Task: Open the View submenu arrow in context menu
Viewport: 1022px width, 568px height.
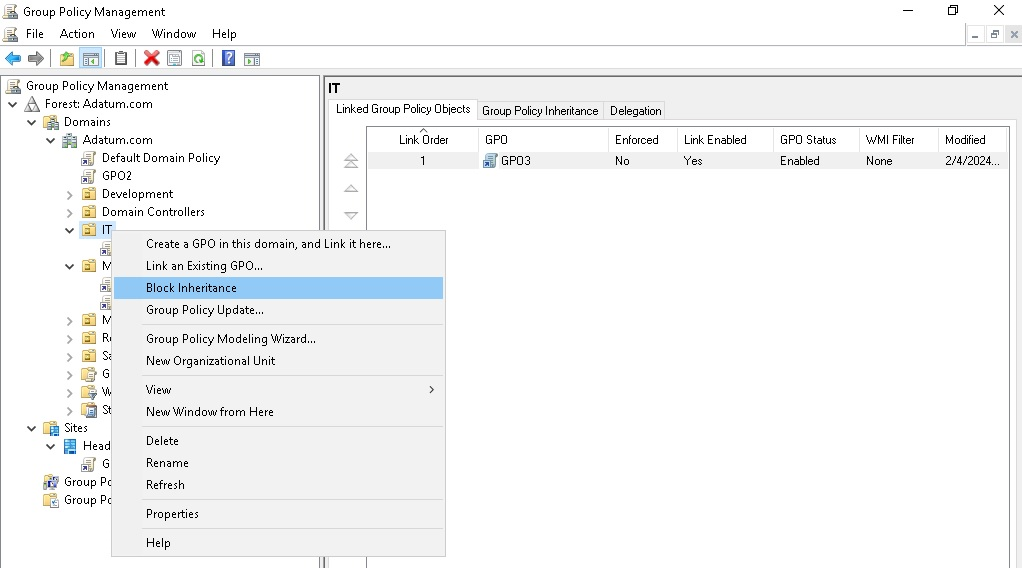Action: pos(431,389)
